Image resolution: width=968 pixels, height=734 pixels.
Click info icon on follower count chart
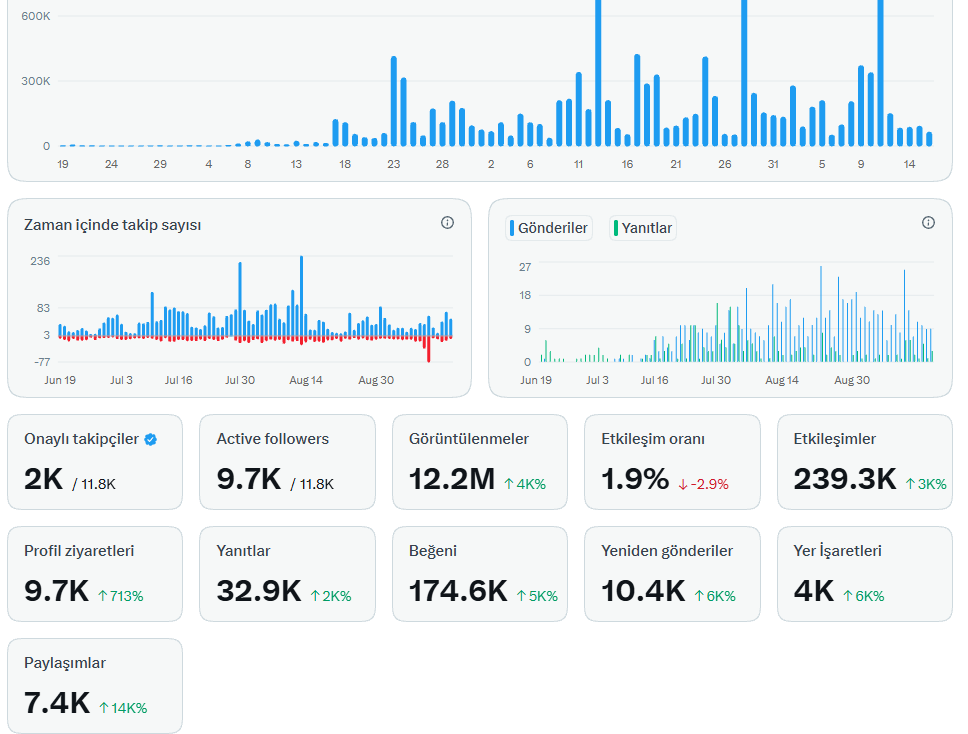[448, 223]
